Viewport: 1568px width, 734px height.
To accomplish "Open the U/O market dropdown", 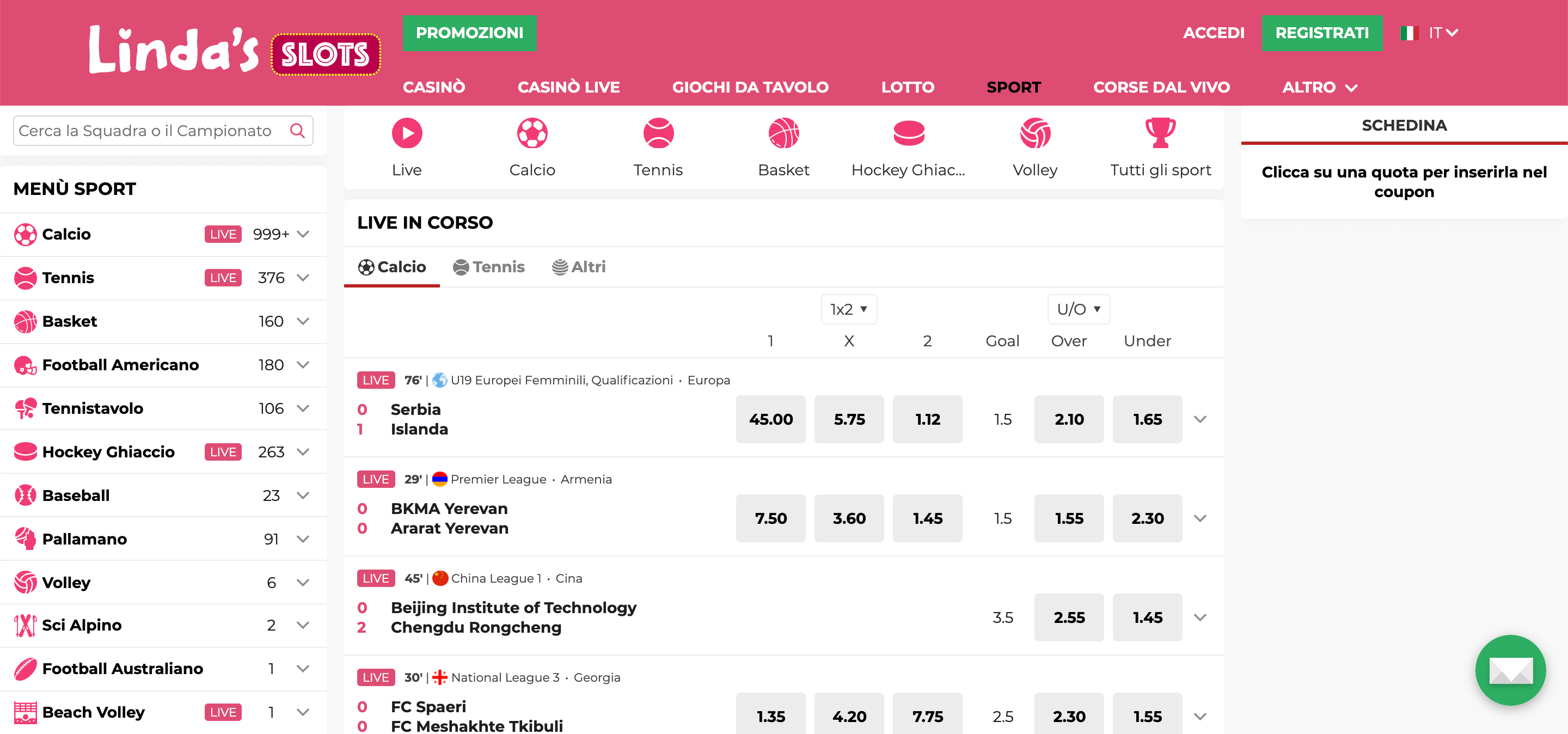I will [x=1078, y=309].
